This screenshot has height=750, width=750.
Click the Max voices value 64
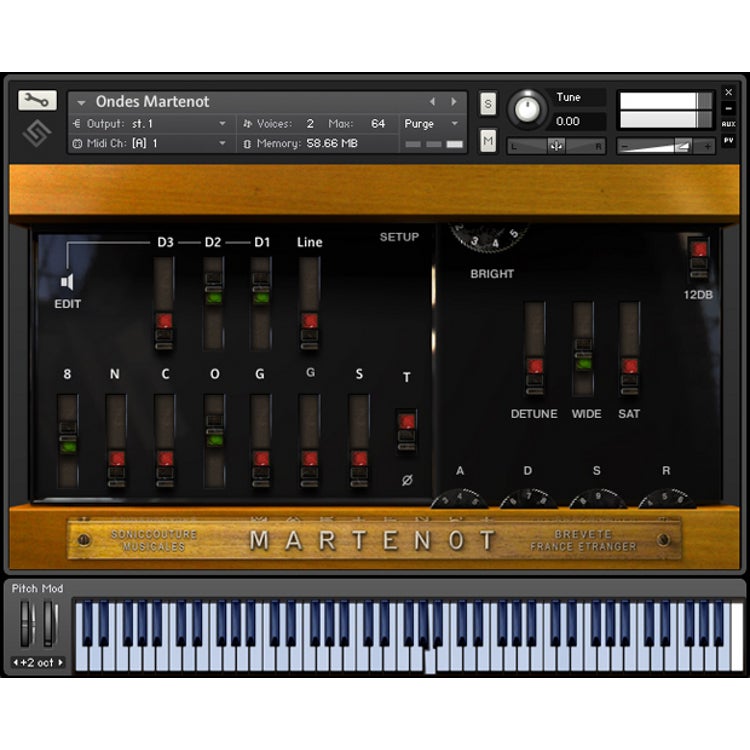pyautogui.click(x=378, y=124)
